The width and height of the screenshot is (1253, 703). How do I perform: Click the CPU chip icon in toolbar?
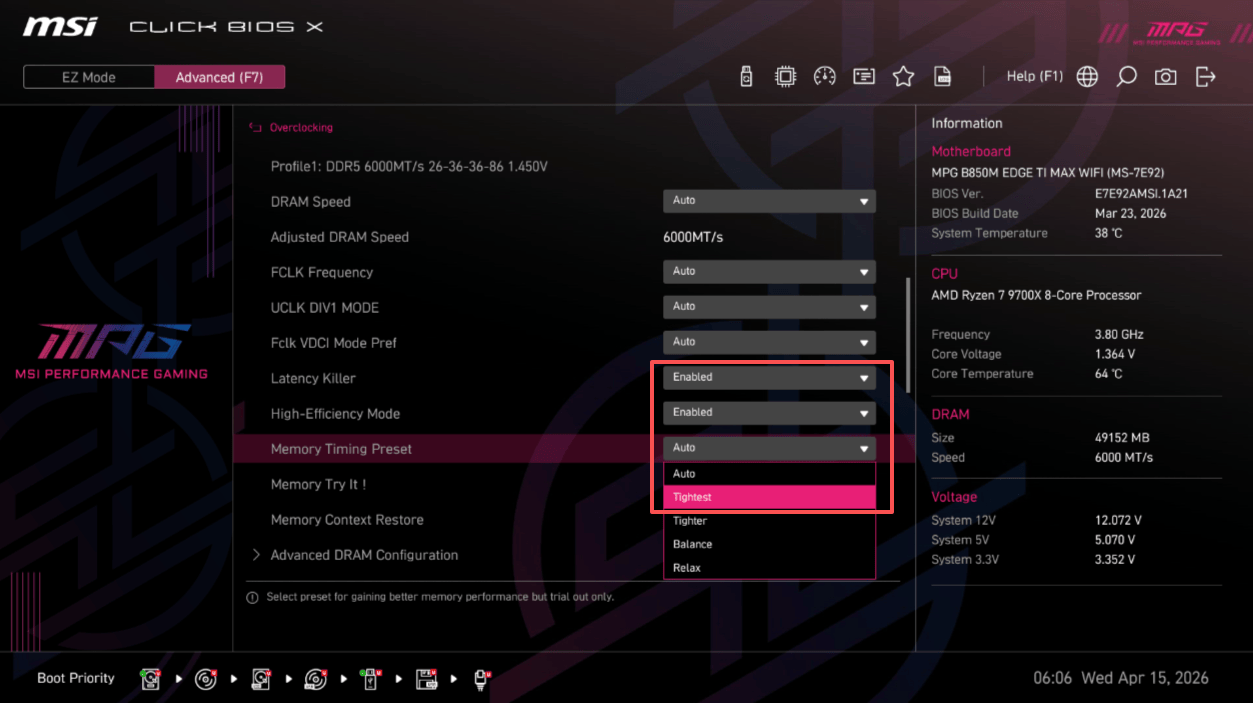(785, 77)
